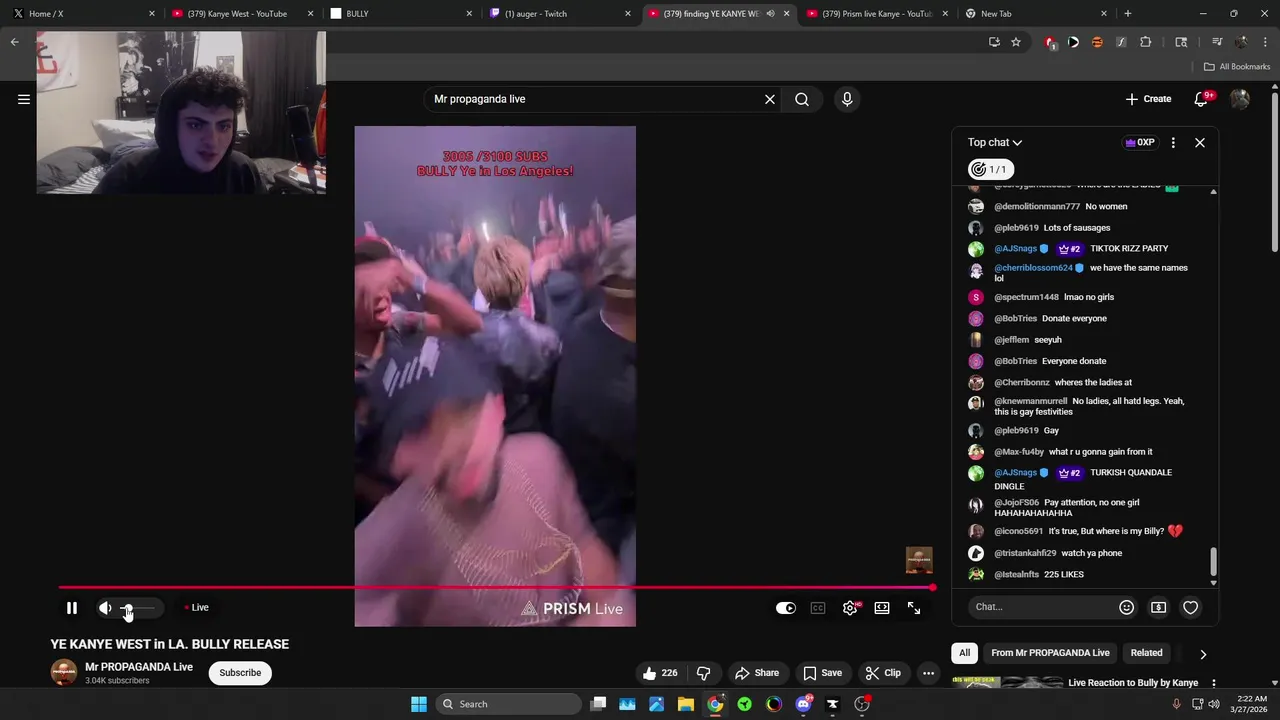Close the live chat panel
Image resolution: width=1280 pixels, height=720 pixels.
click(x=1200, y=143)
